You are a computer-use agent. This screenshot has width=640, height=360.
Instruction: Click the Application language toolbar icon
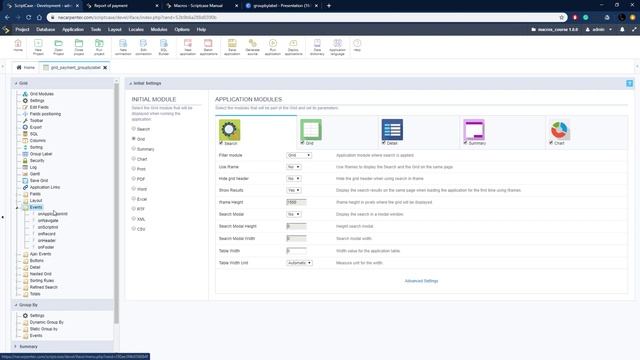(x=338, y=47)
